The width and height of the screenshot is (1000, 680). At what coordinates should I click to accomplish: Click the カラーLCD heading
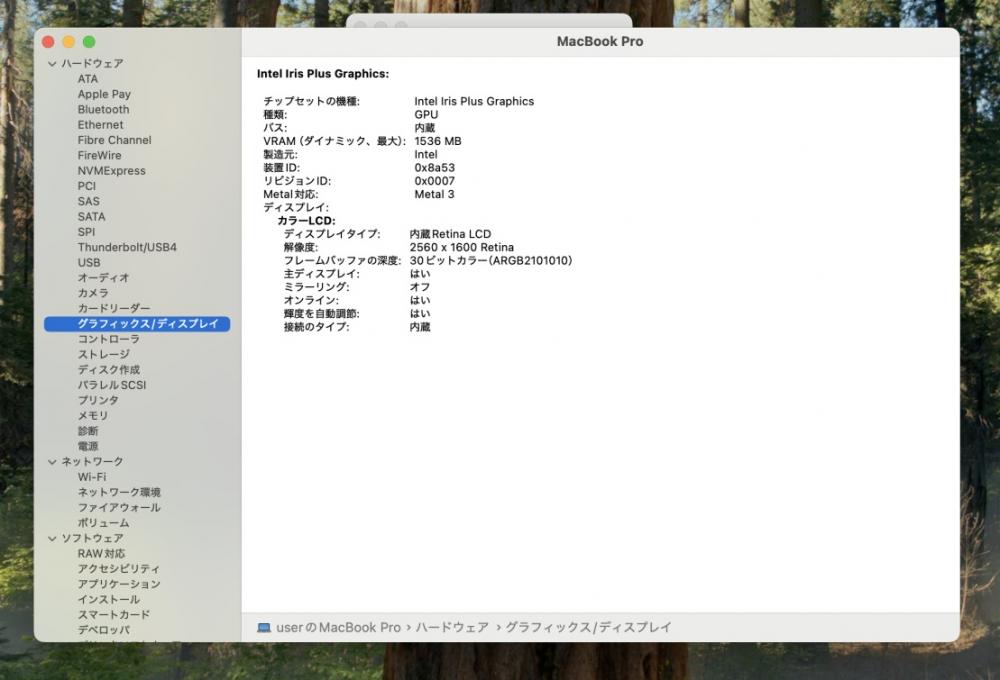pos(306,221)
